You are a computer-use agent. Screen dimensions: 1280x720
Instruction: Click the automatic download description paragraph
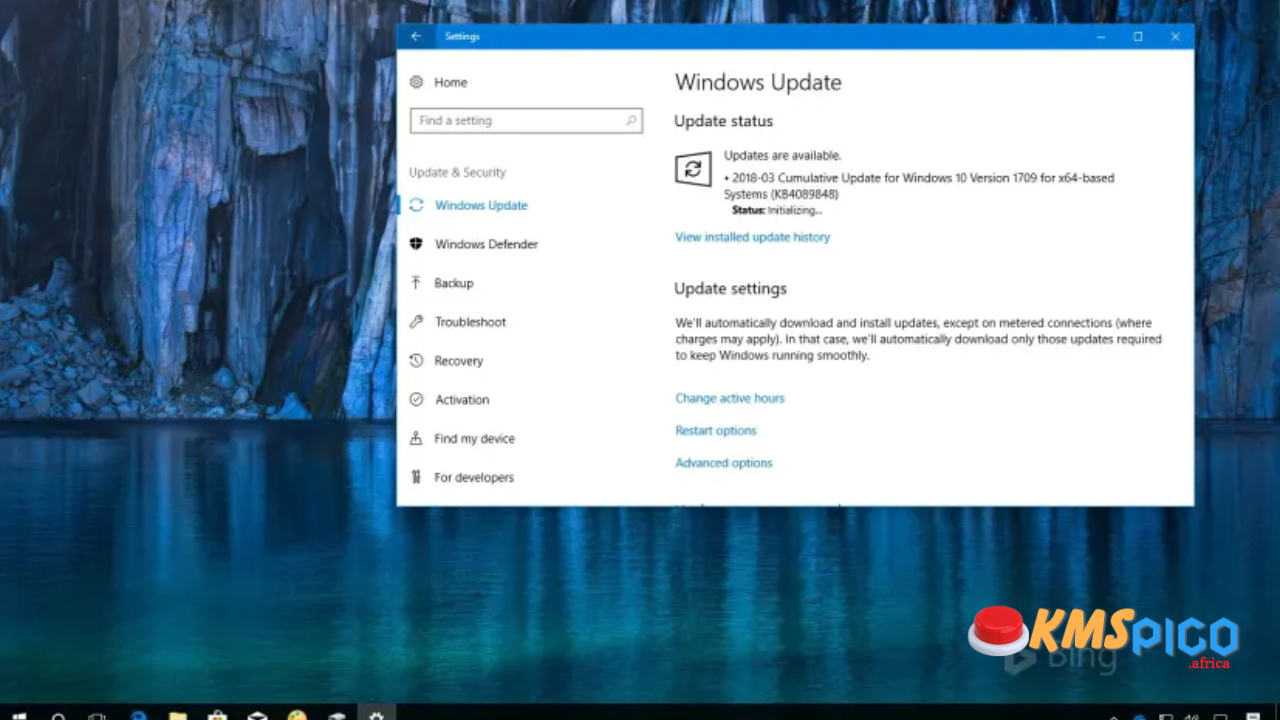coord(918,339)
